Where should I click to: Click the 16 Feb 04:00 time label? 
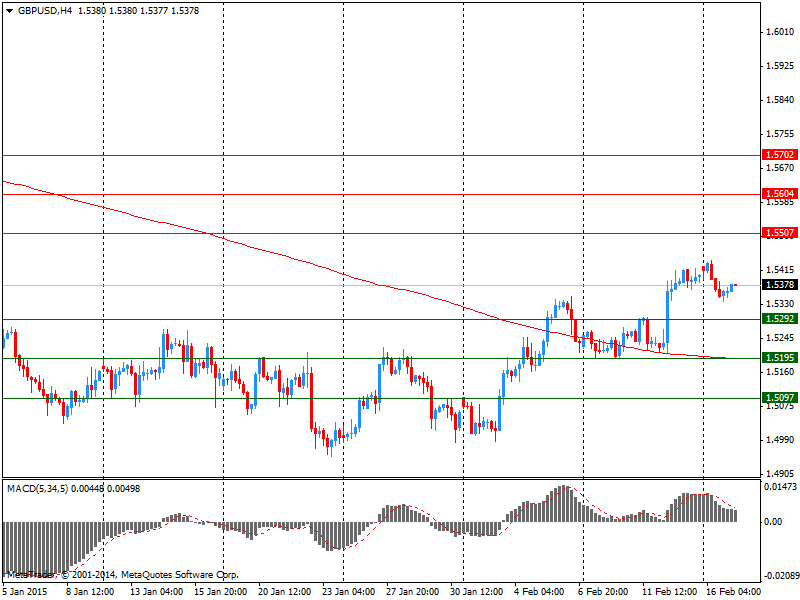click(x=733, y=591)
